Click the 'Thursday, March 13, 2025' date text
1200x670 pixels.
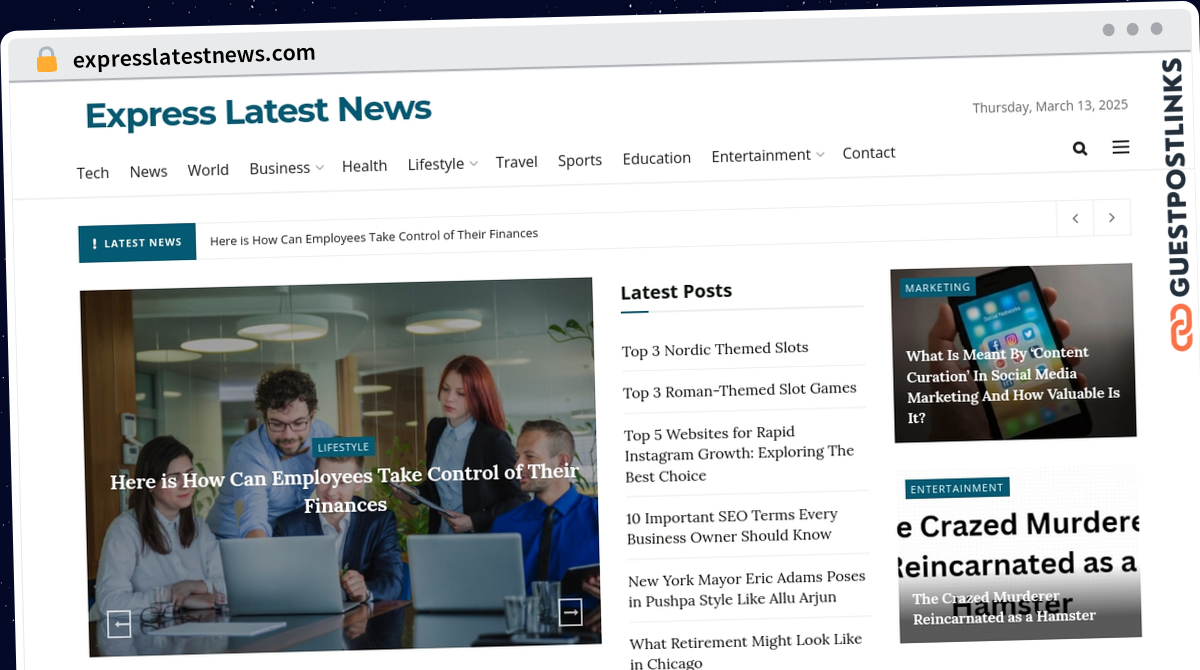[1050, 106]
